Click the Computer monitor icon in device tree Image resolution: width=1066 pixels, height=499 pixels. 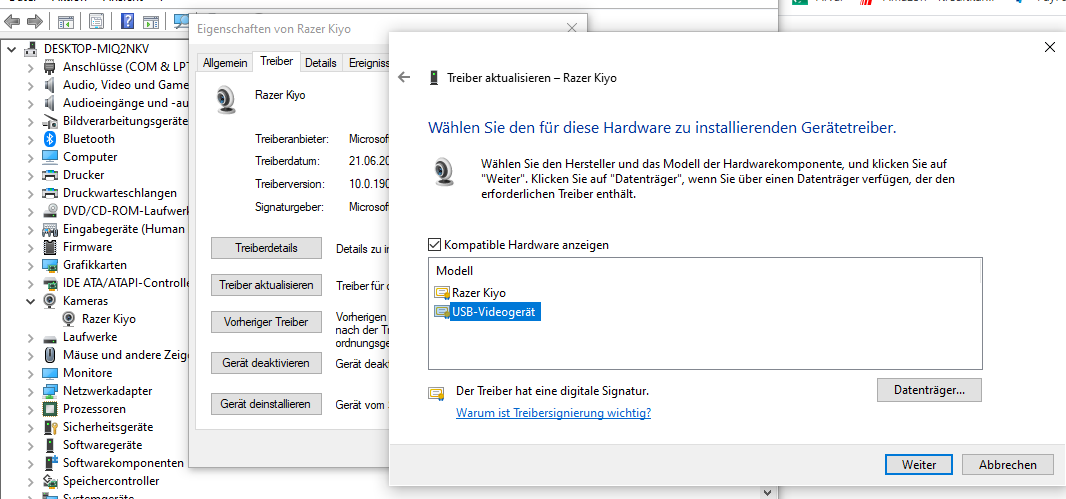tap(50, 157)
